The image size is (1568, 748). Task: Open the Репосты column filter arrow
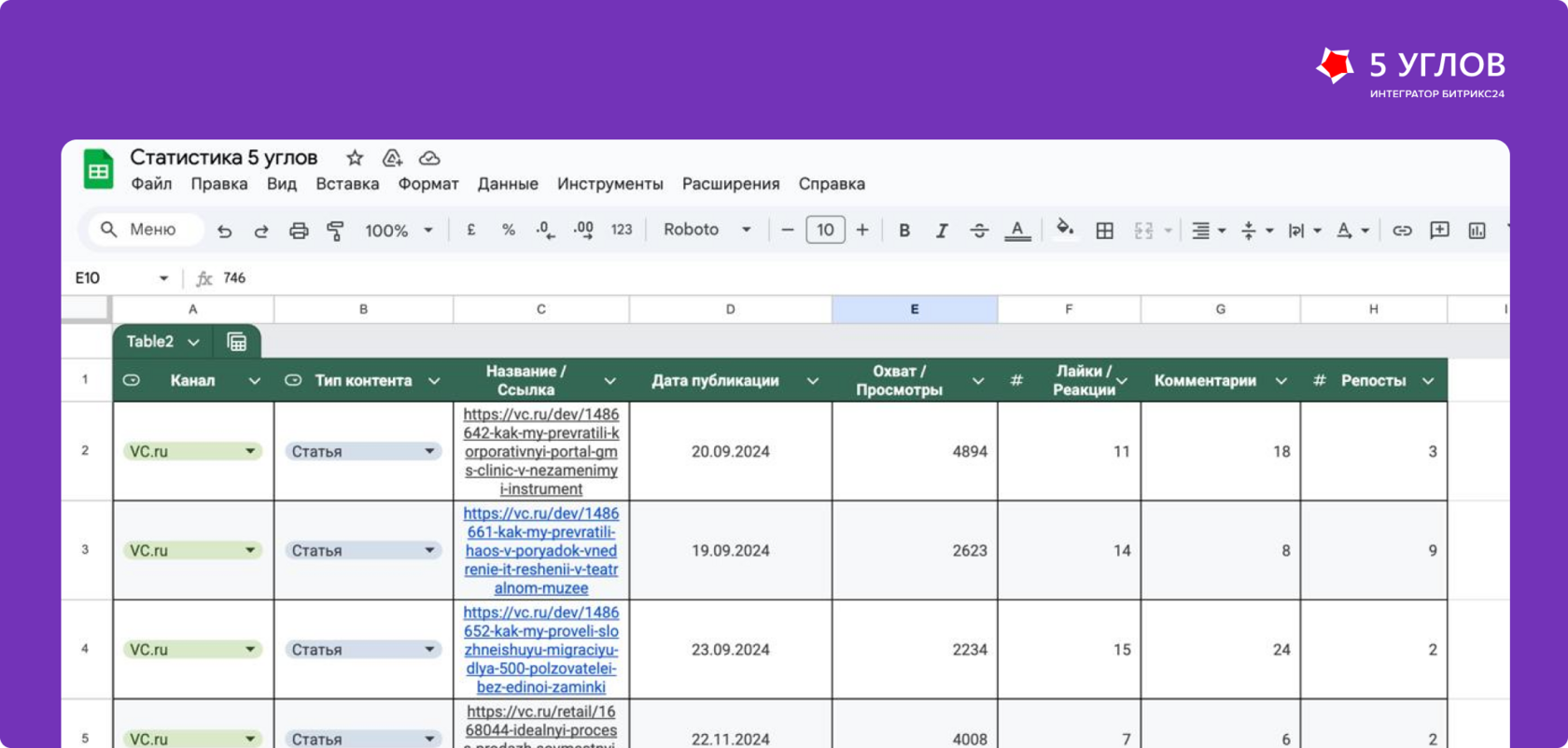[1428, 381]
